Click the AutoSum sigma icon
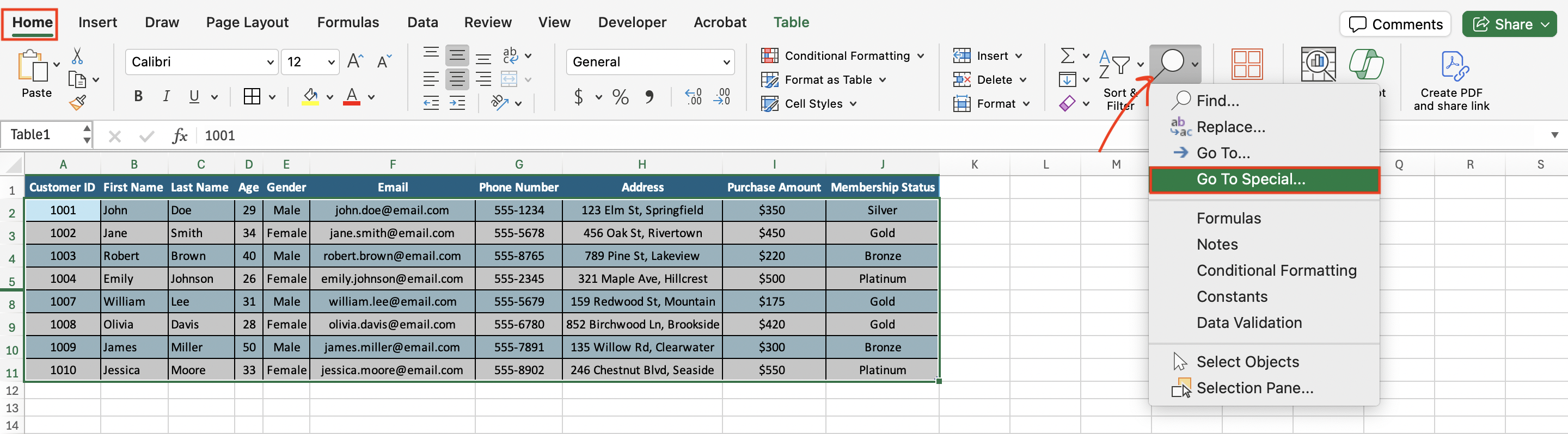 (x=1067, y=55)
